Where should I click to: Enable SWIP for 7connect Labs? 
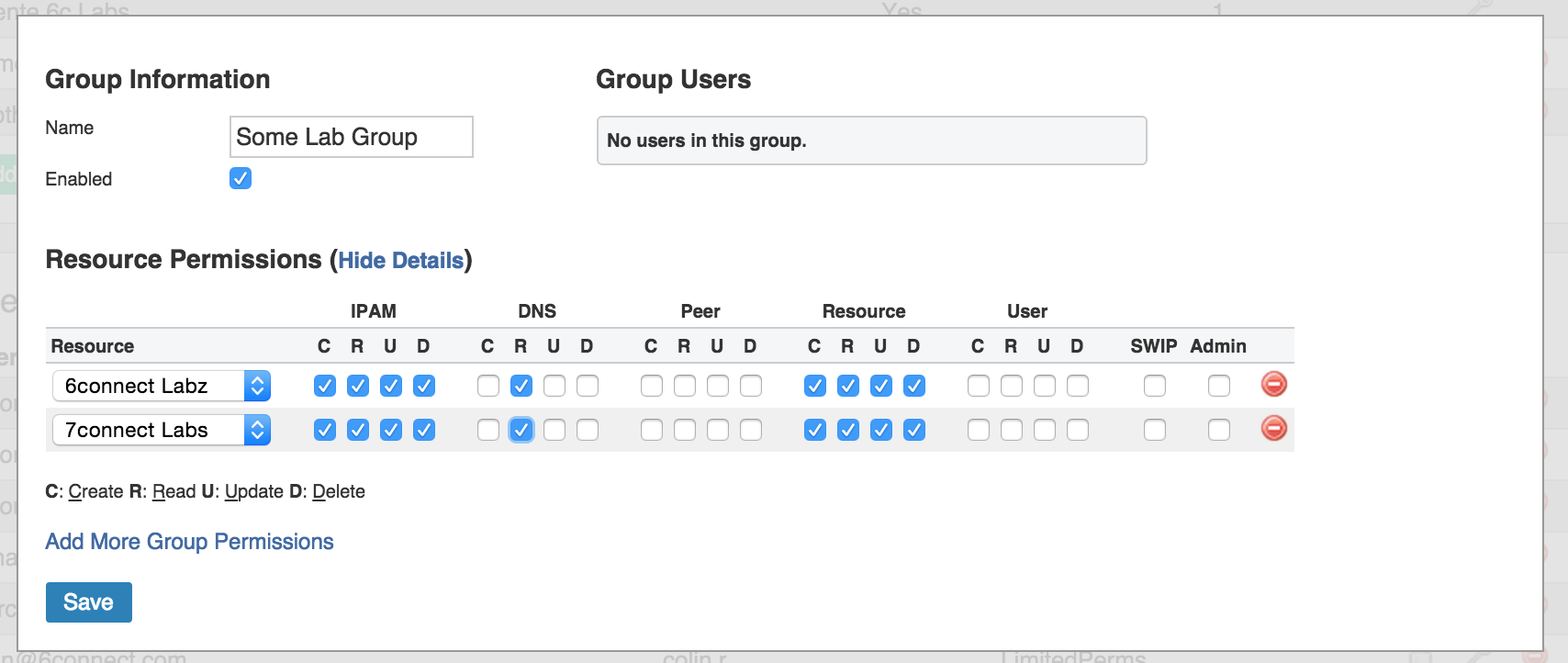pyautogui.click(x=1154, y=430)
